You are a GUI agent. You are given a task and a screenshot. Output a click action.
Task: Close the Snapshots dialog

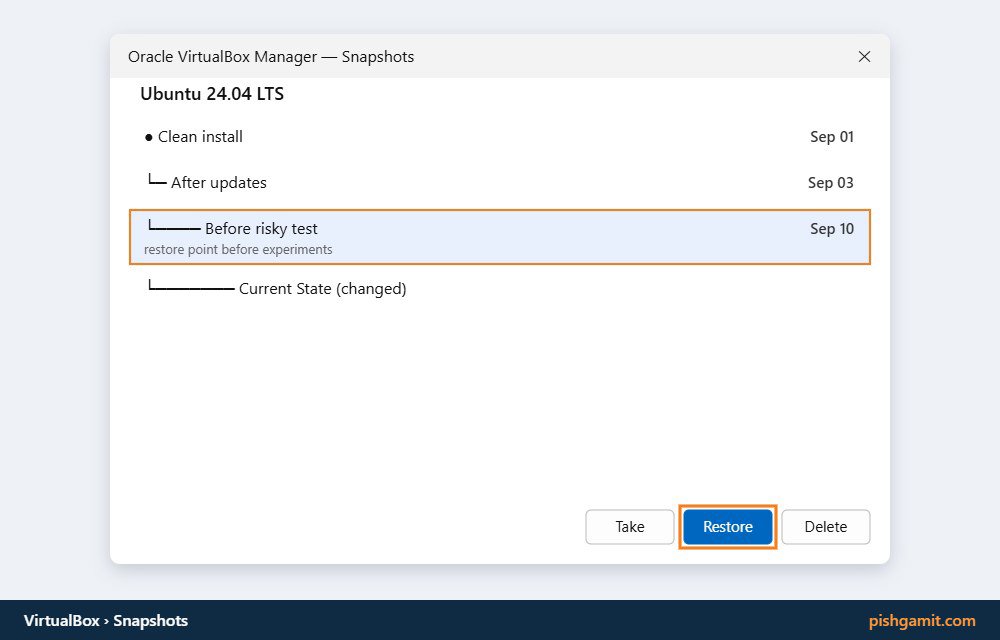point(864,57)
